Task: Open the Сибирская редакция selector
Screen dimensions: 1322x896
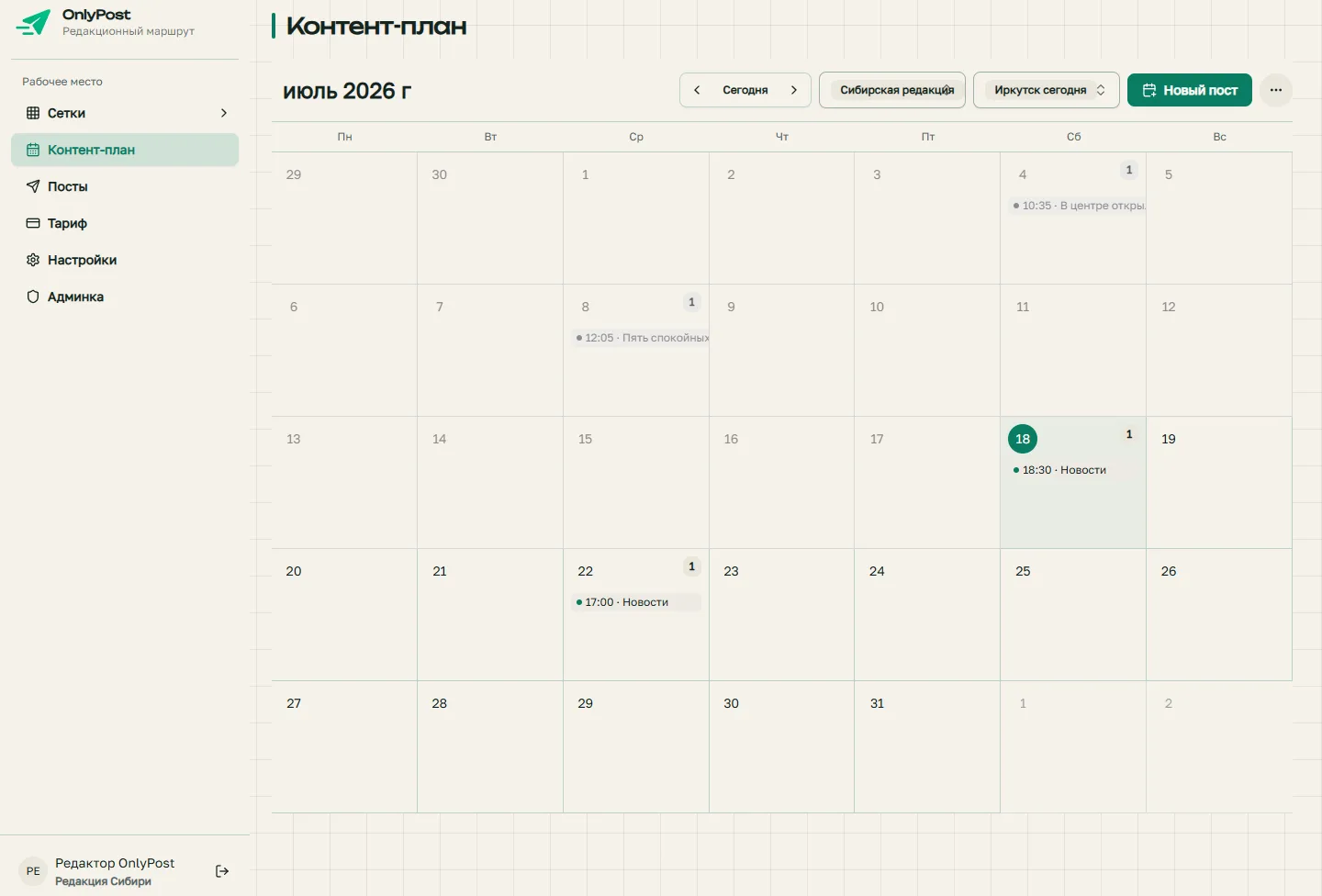Action: pyautogui.click(x=892, y=90)
